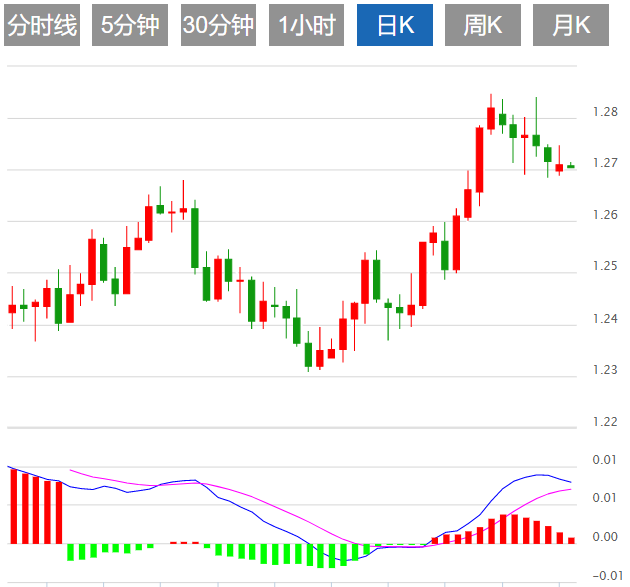Click the 1.27 price axis label

(605, 163)
